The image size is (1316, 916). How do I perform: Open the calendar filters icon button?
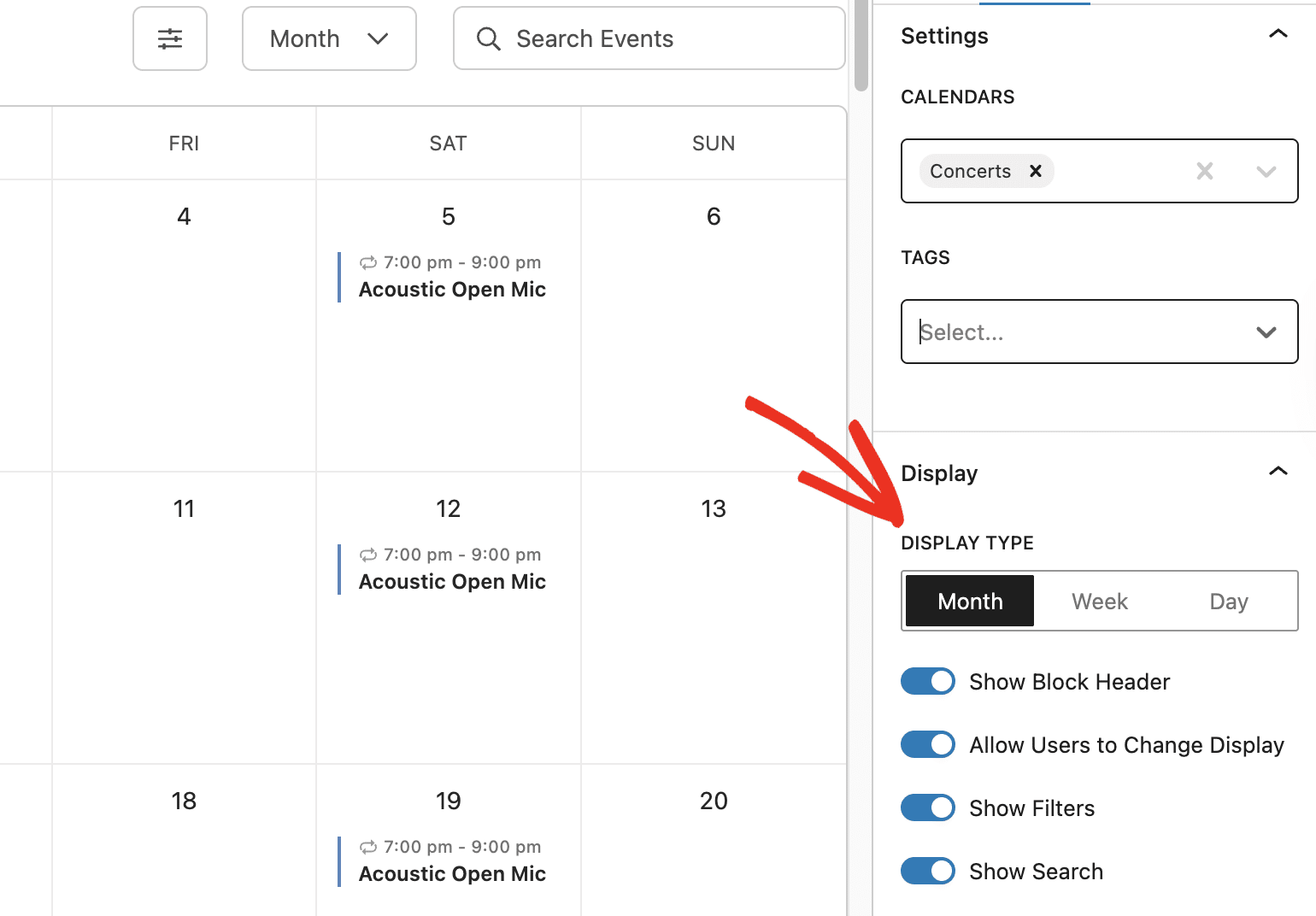[170, 38]
